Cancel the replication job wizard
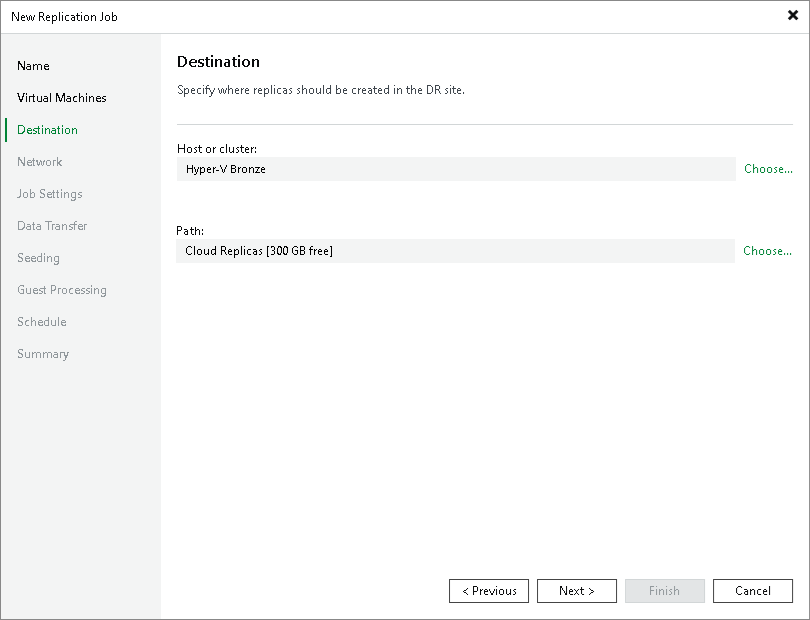The width and height of the screenshot is (810, 620). (x=753, y=590)
